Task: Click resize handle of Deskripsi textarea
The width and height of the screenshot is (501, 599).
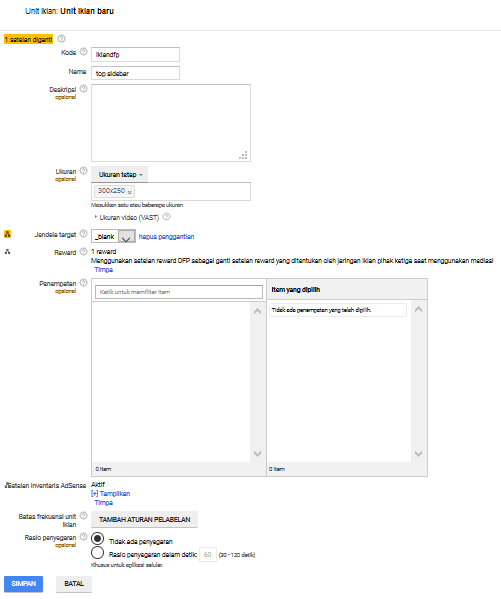Action: 243,155
